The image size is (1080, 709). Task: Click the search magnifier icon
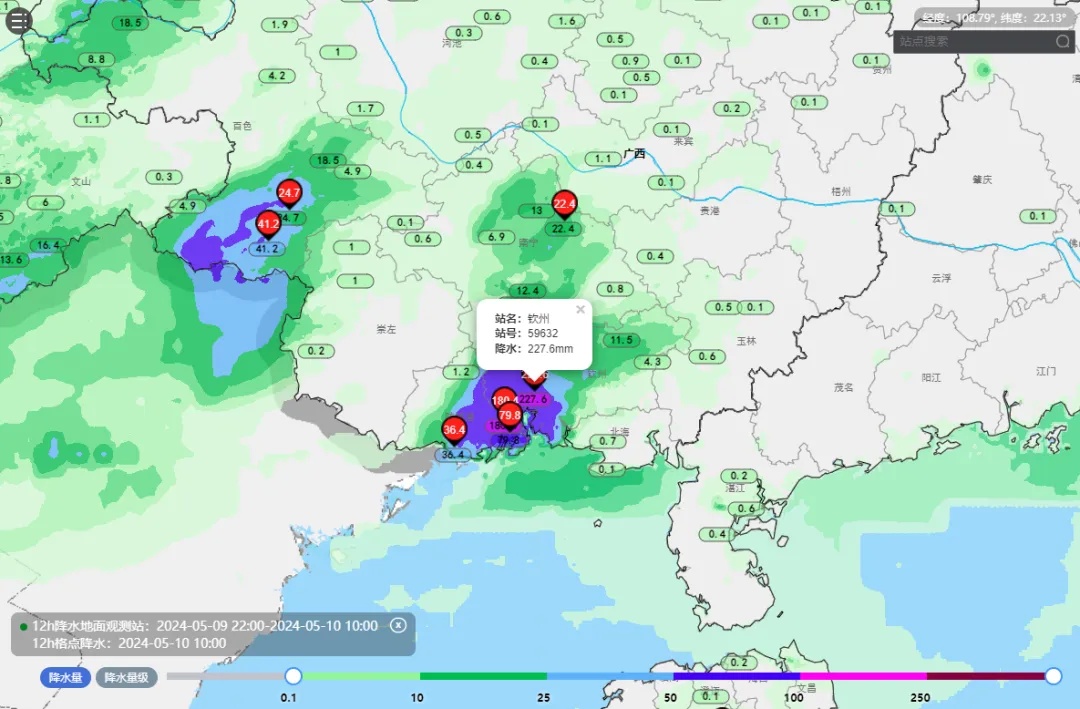pos(1062,41)
